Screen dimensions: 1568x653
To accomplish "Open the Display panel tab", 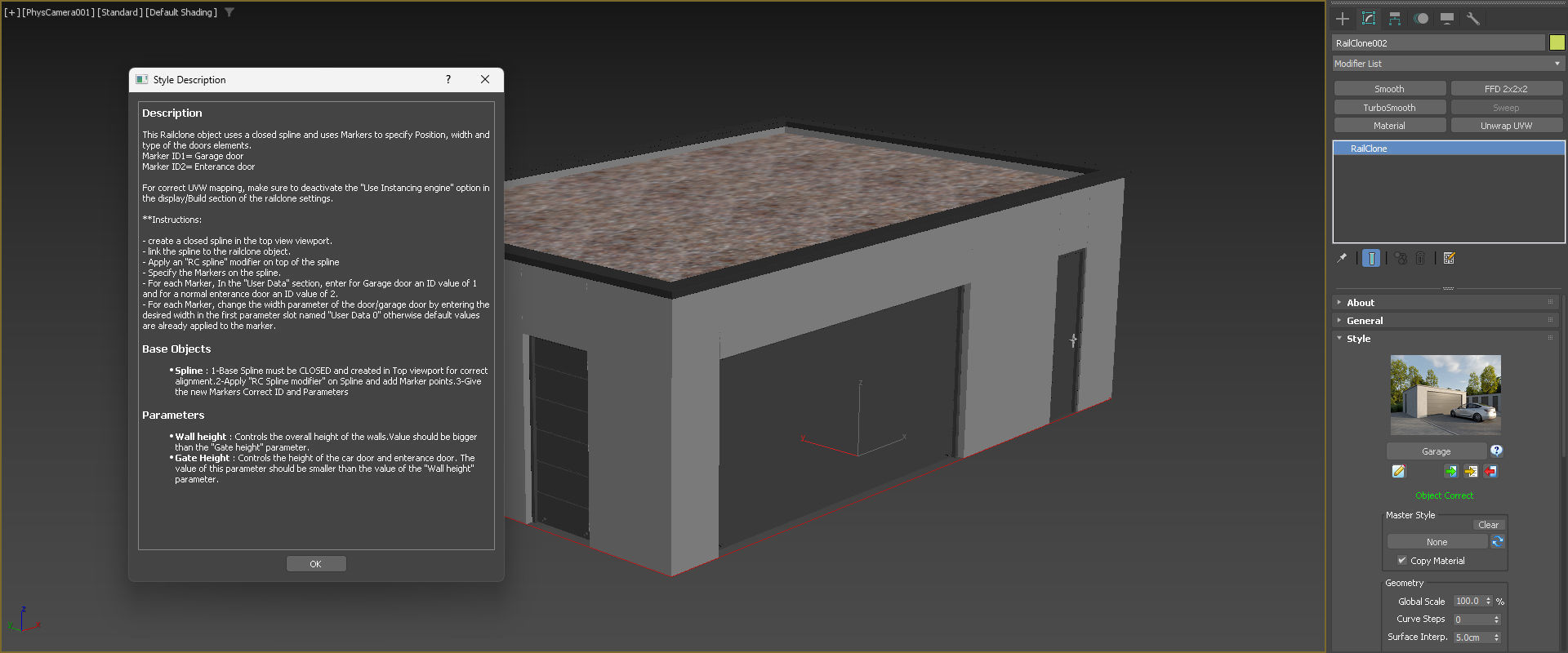I will [x=1447, y=19].
